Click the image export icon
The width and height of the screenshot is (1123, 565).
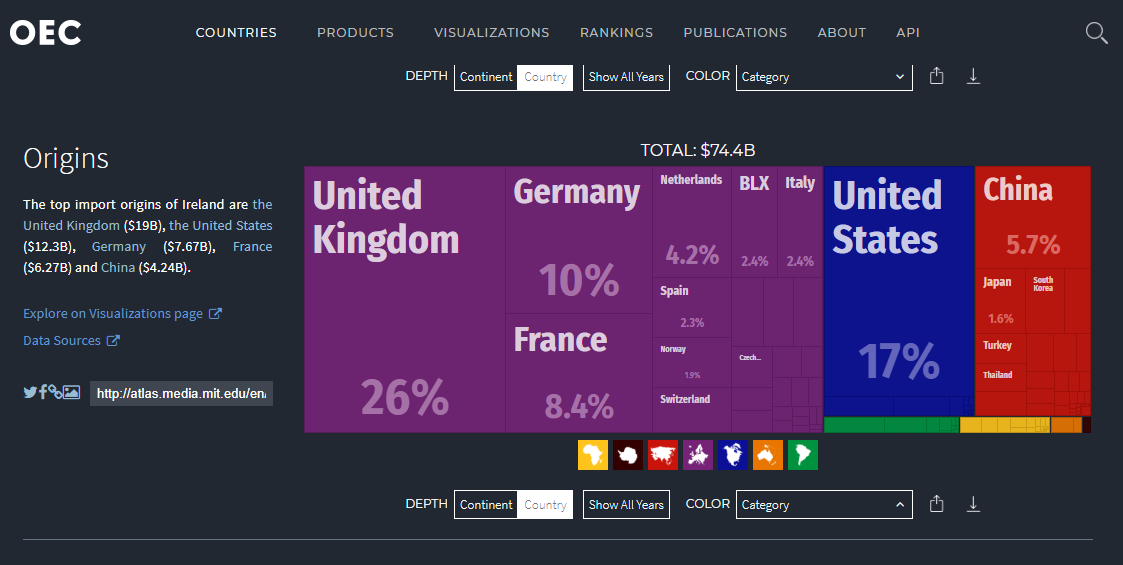click(72, 392)
